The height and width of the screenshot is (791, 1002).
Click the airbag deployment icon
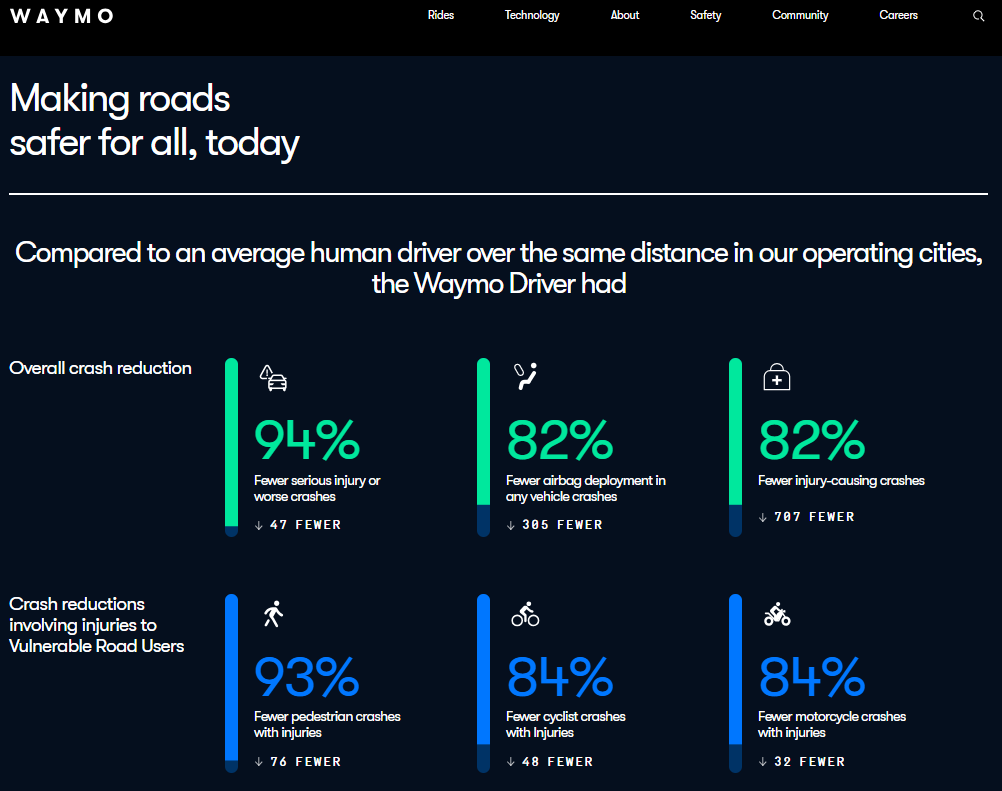[x=525, y=376]
